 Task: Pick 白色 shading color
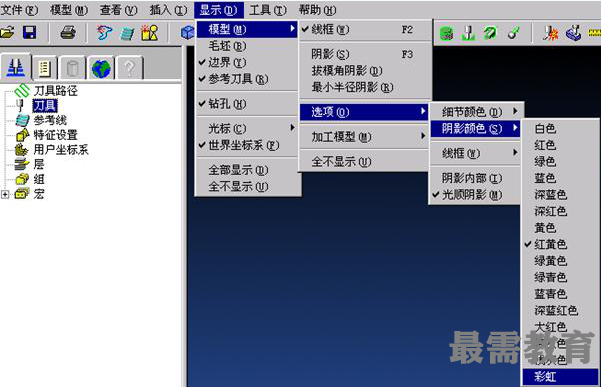tap(560, 128)
